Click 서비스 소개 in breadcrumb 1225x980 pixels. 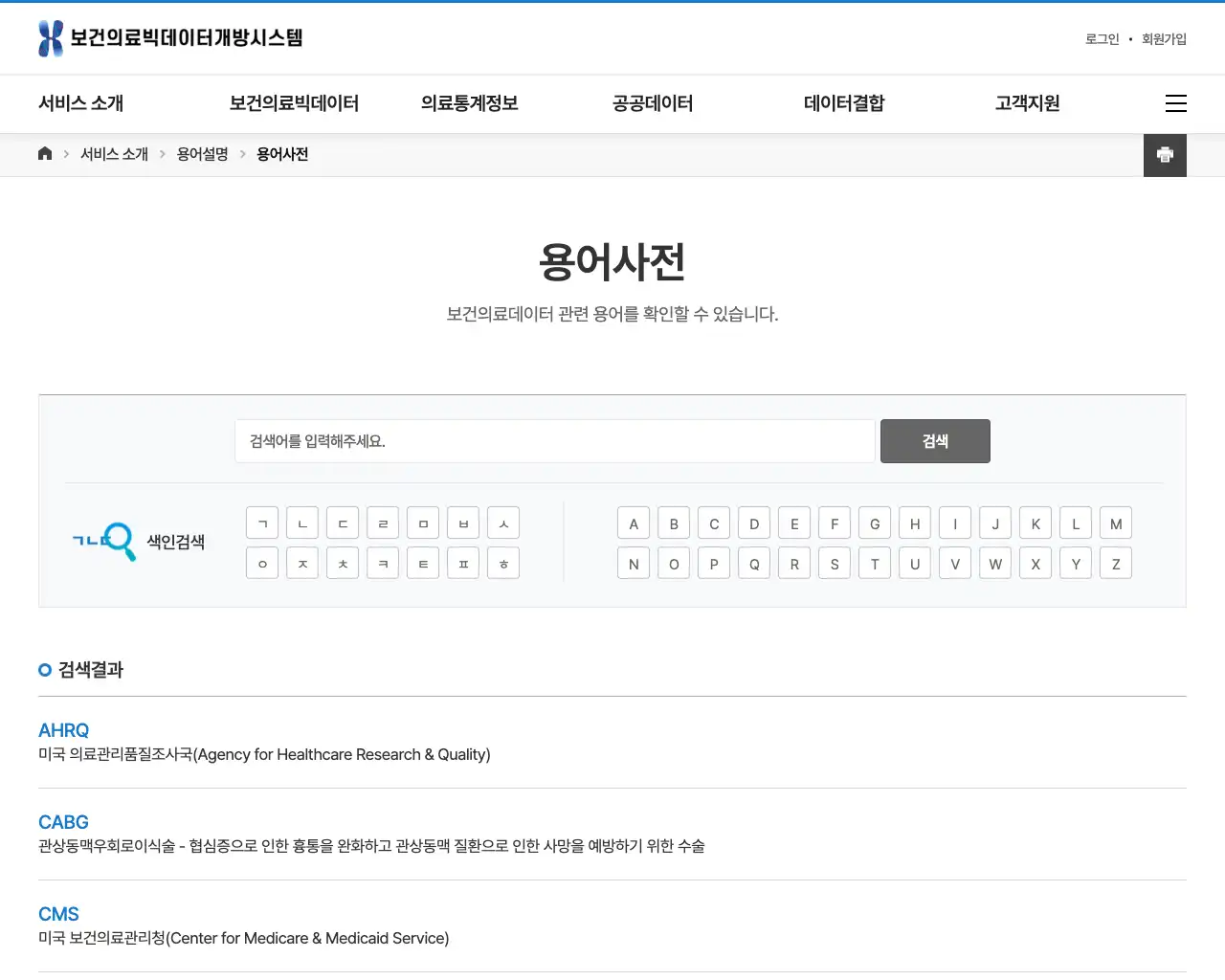click(x=114, y=154)
